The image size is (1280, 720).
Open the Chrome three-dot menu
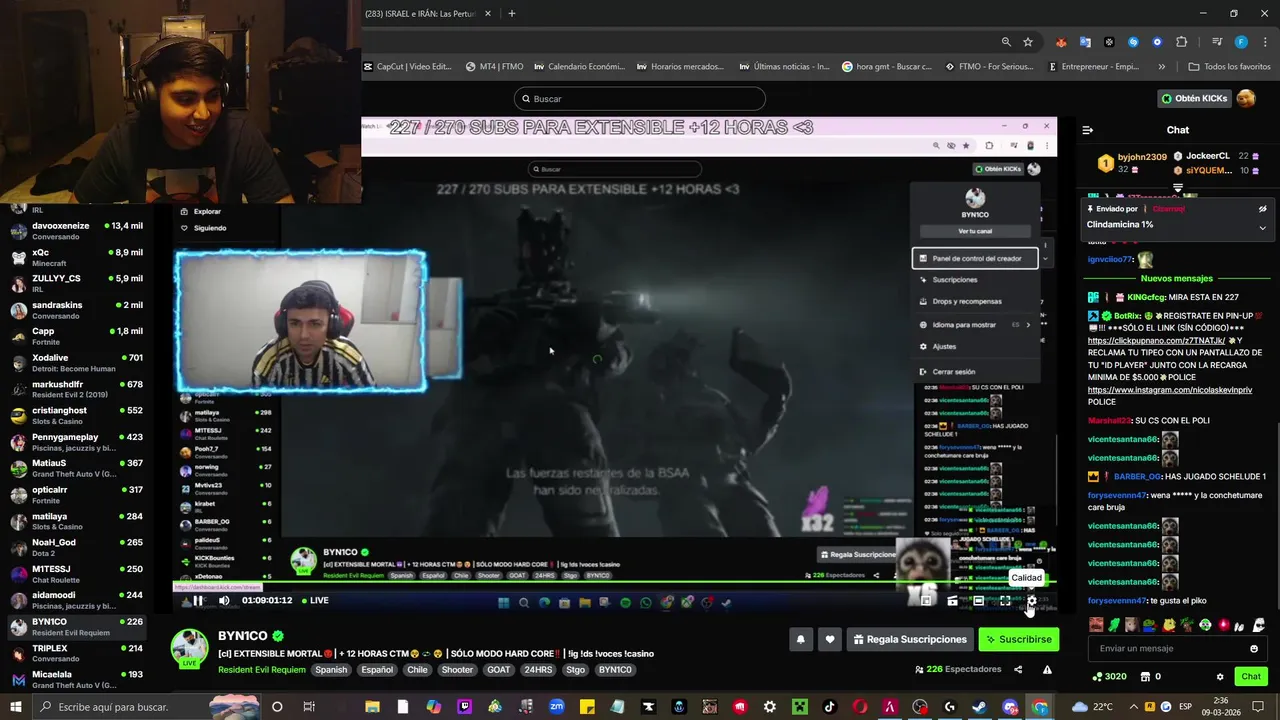tap(1264, 42)
